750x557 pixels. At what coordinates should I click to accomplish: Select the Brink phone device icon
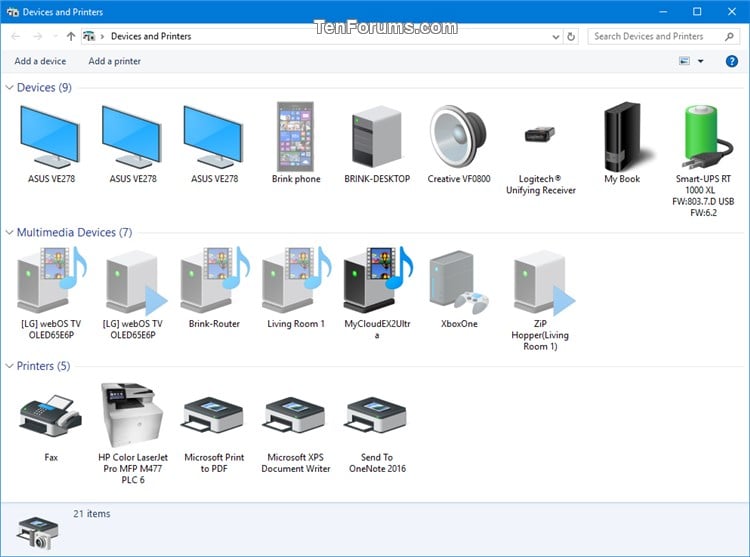point(296,136)
